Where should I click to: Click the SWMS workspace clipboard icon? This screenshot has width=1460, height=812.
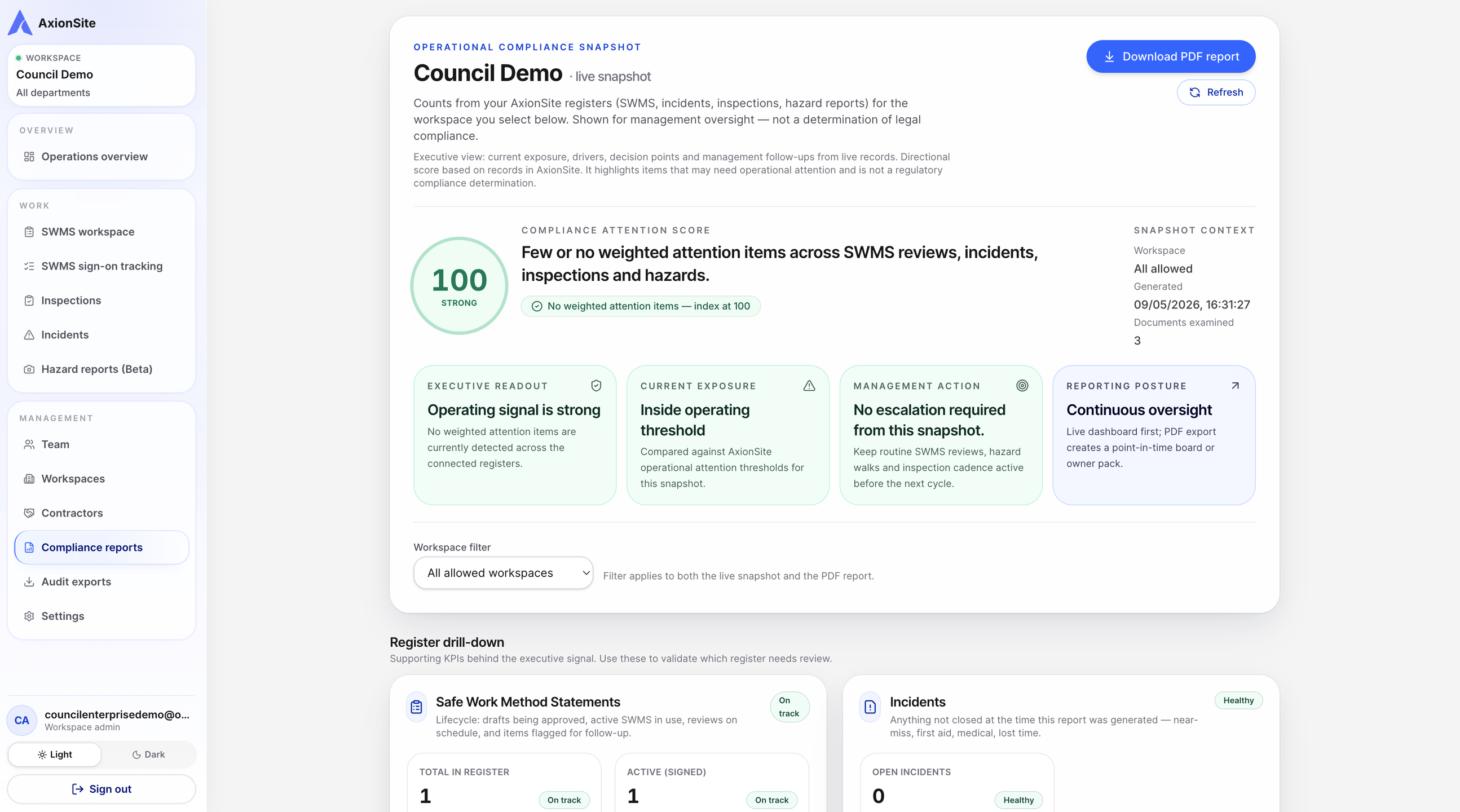29,232
